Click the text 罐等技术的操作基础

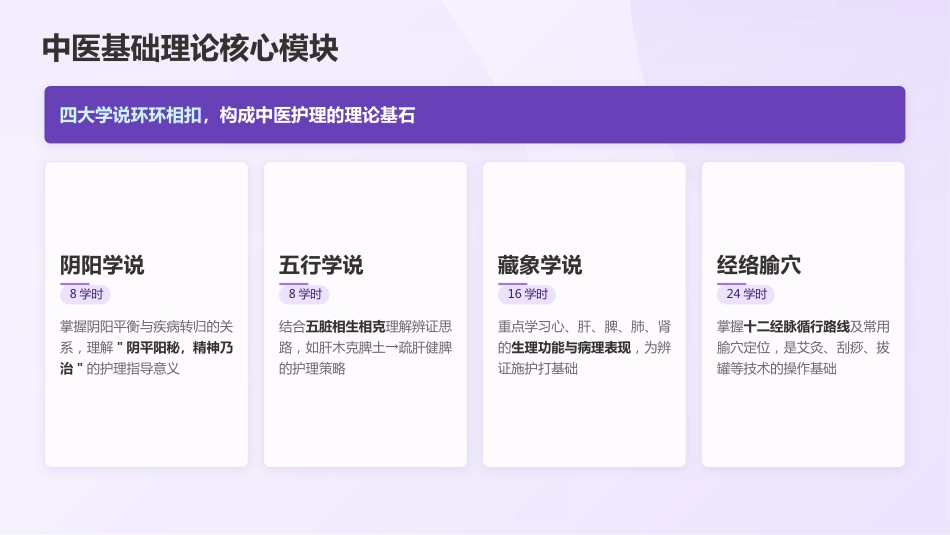pyautogui.click(x=777, y=368)
